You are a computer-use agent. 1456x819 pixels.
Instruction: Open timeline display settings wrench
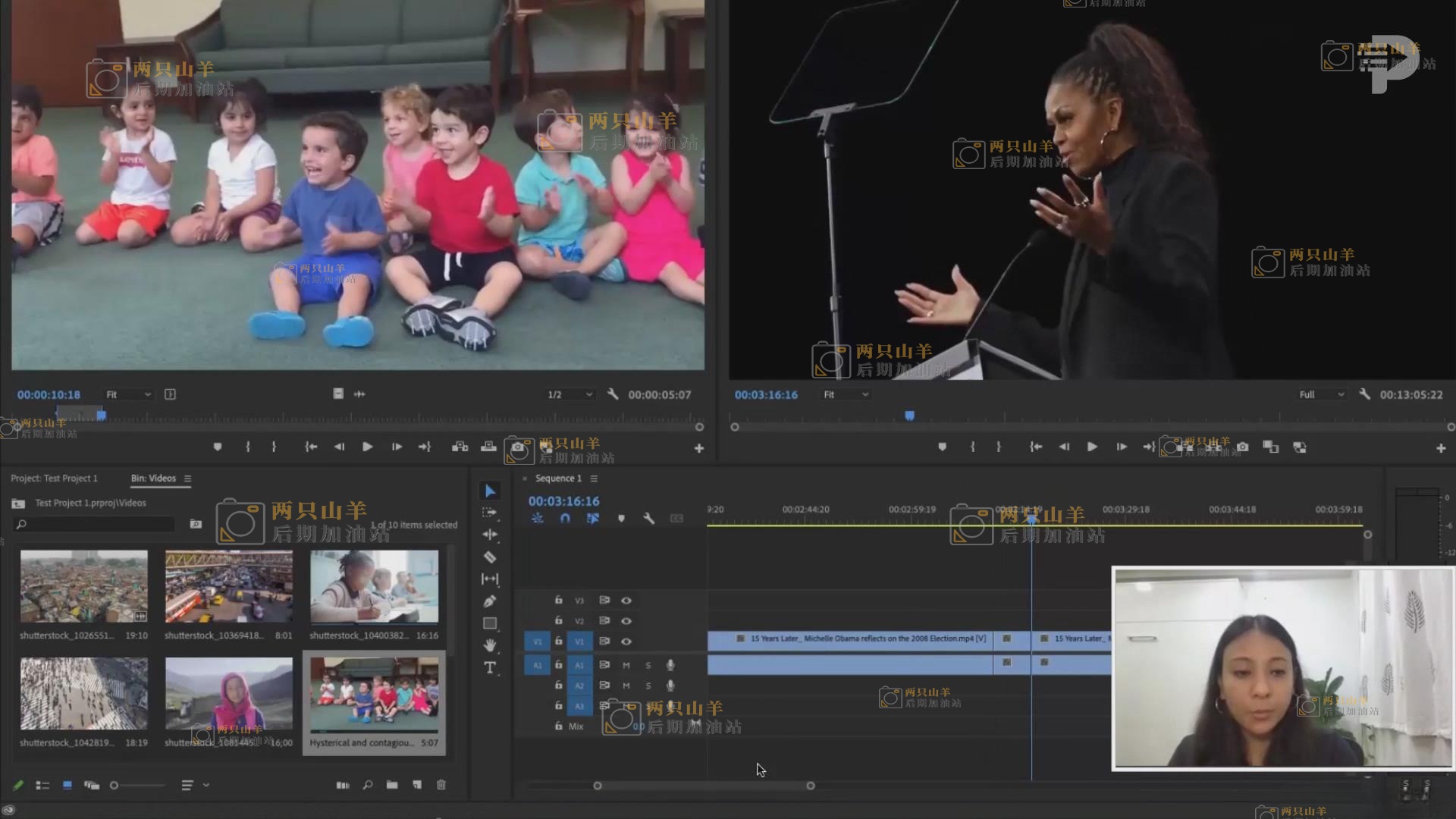[x=648, y=519]
